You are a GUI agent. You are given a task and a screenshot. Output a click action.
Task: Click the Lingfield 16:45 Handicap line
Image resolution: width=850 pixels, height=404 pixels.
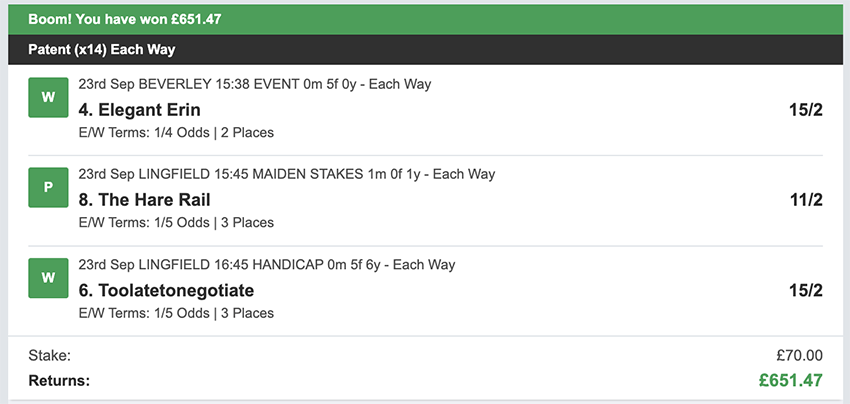point(266,265)
